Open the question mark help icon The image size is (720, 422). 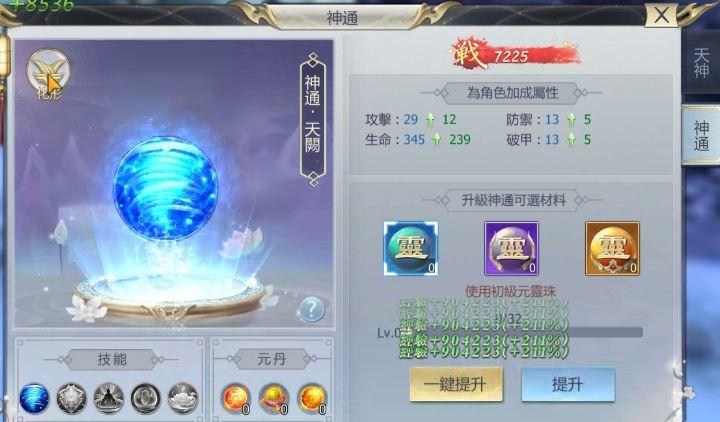click(310, 309)
